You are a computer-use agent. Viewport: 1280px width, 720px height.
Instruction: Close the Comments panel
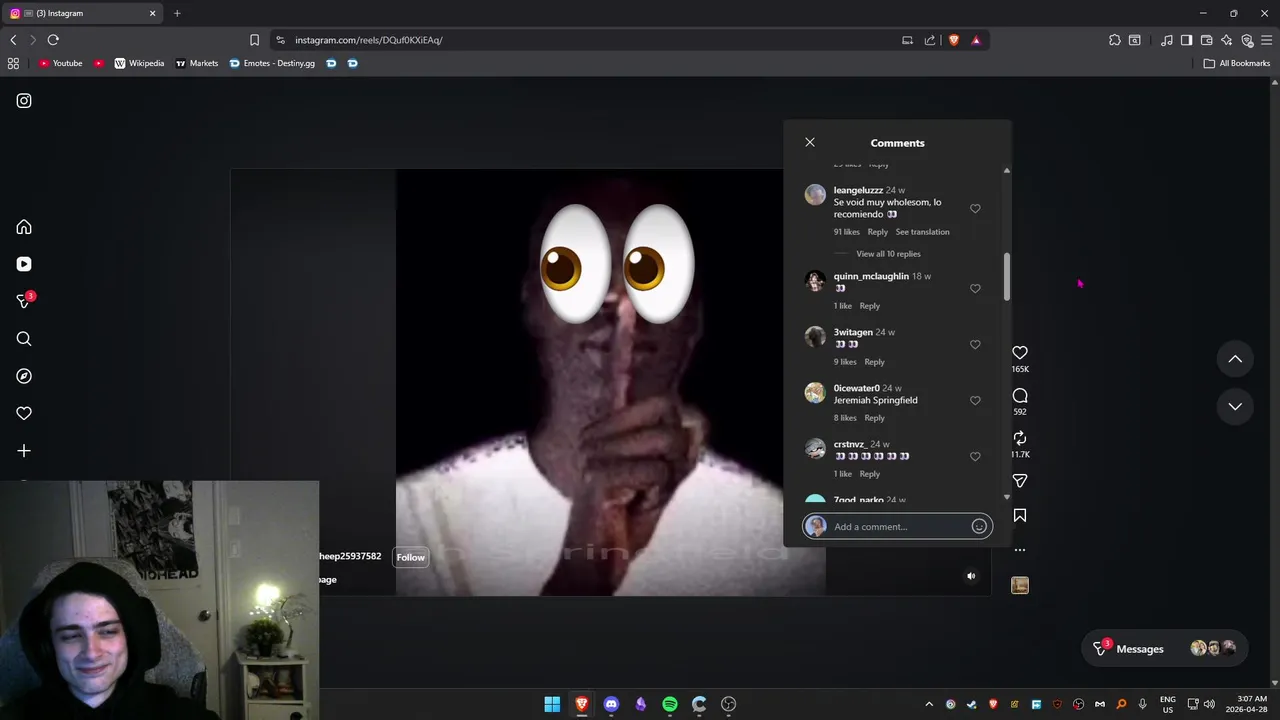(x=810, y=142)
